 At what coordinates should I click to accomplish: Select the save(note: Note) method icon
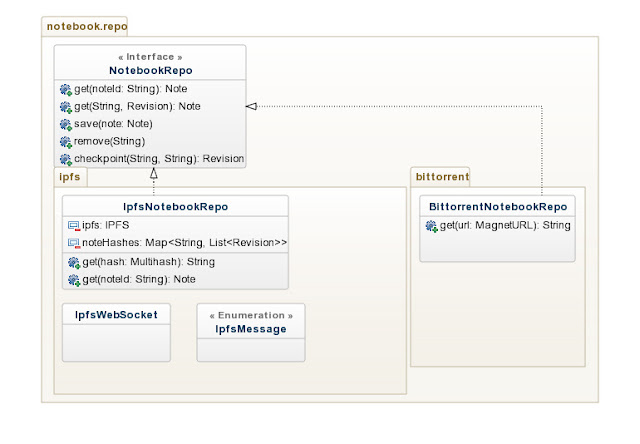tap(66, 124)
